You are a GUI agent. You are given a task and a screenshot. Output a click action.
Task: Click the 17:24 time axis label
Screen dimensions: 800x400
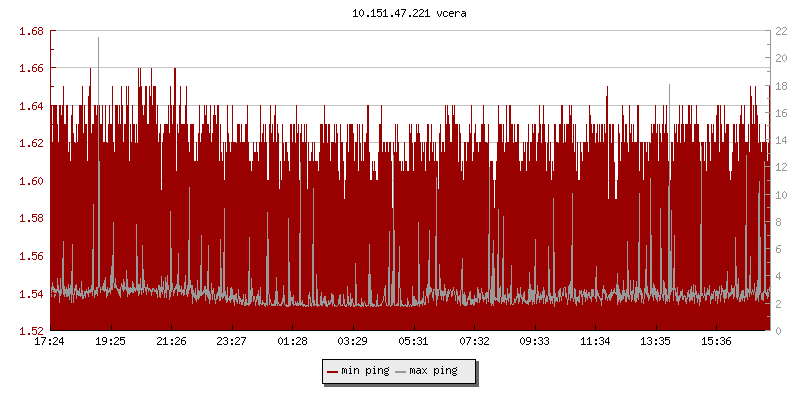[50, 341]
